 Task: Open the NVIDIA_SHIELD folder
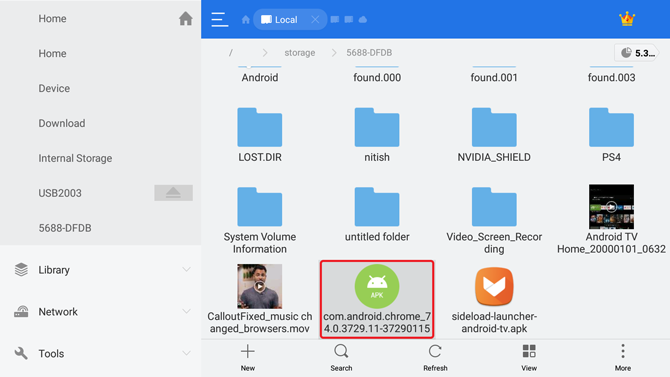tap(494, 135)
